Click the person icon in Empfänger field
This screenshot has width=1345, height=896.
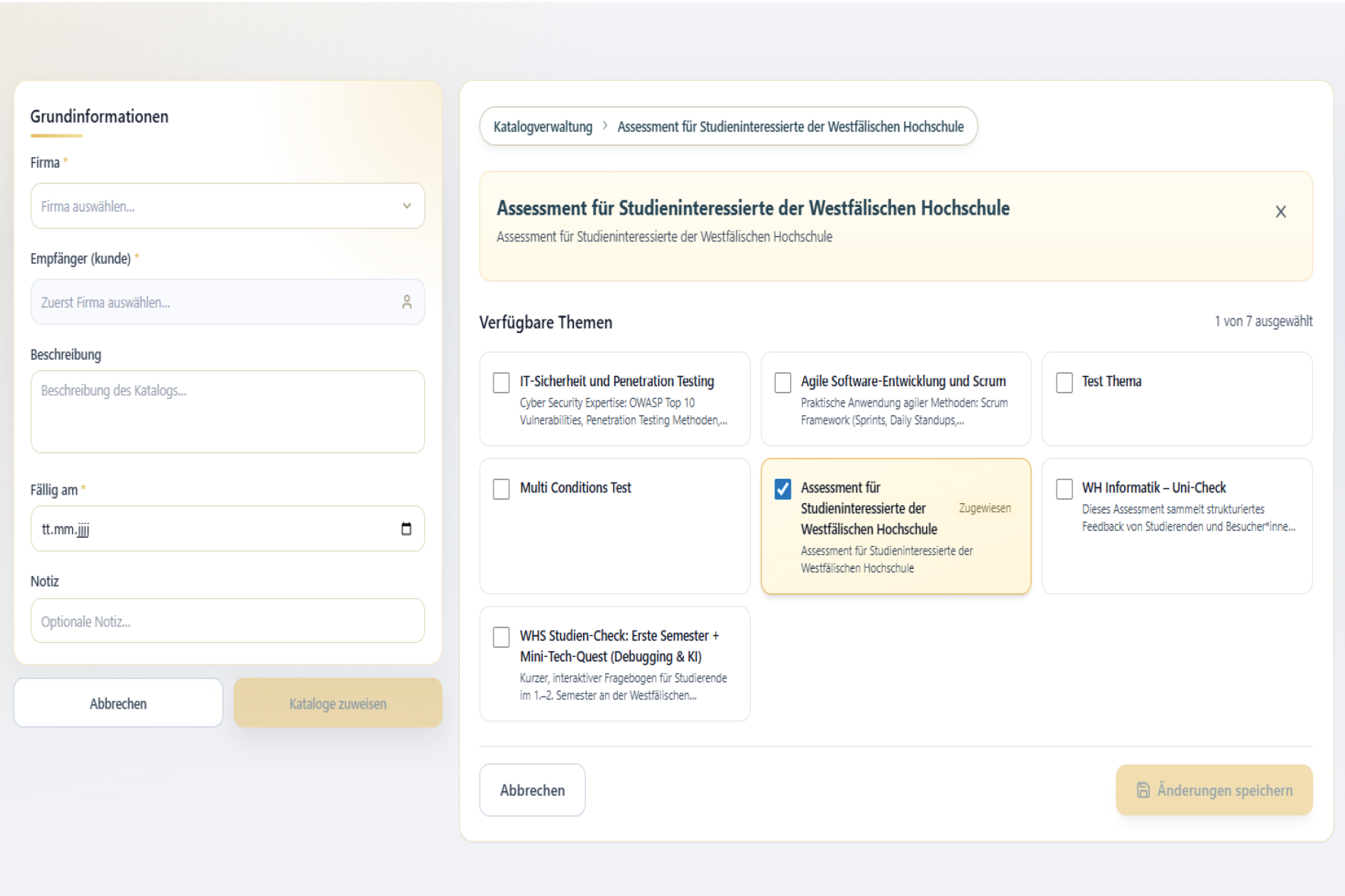pyautogui.click(x=407, y=302)
